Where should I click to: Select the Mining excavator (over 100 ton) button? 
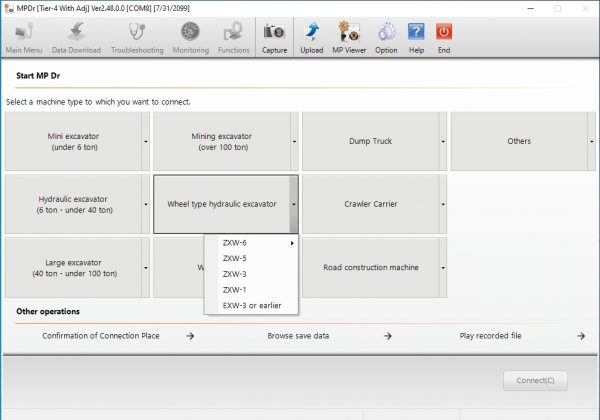tap(222, 142)
